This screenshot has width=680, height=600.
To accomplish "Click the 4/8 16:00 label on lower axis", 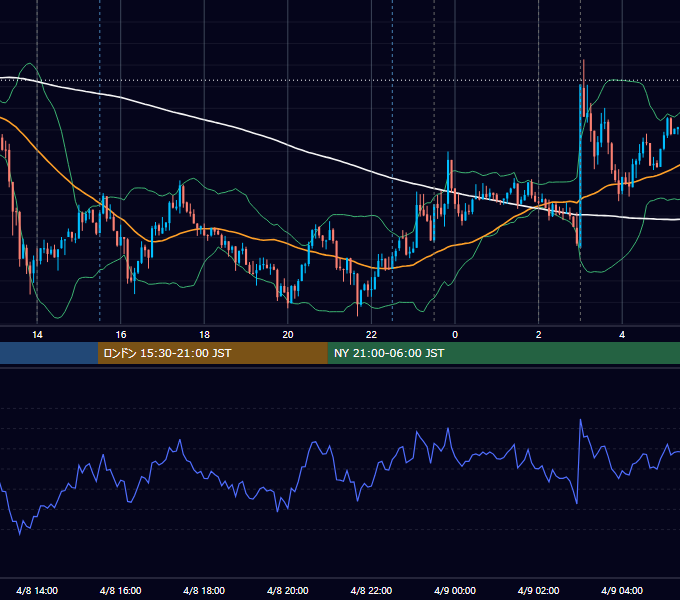I will pyautogui.click(x=121, y=591).
